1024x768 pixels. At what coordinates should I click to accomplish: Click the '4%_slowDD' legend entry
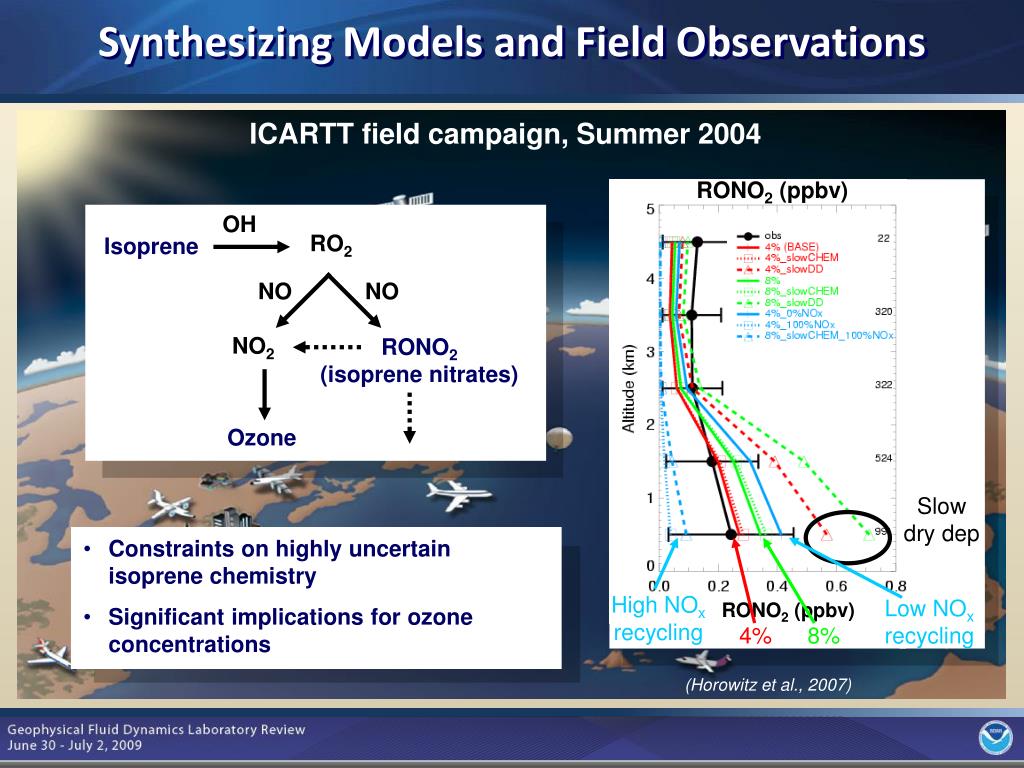[x=780, y=269]
